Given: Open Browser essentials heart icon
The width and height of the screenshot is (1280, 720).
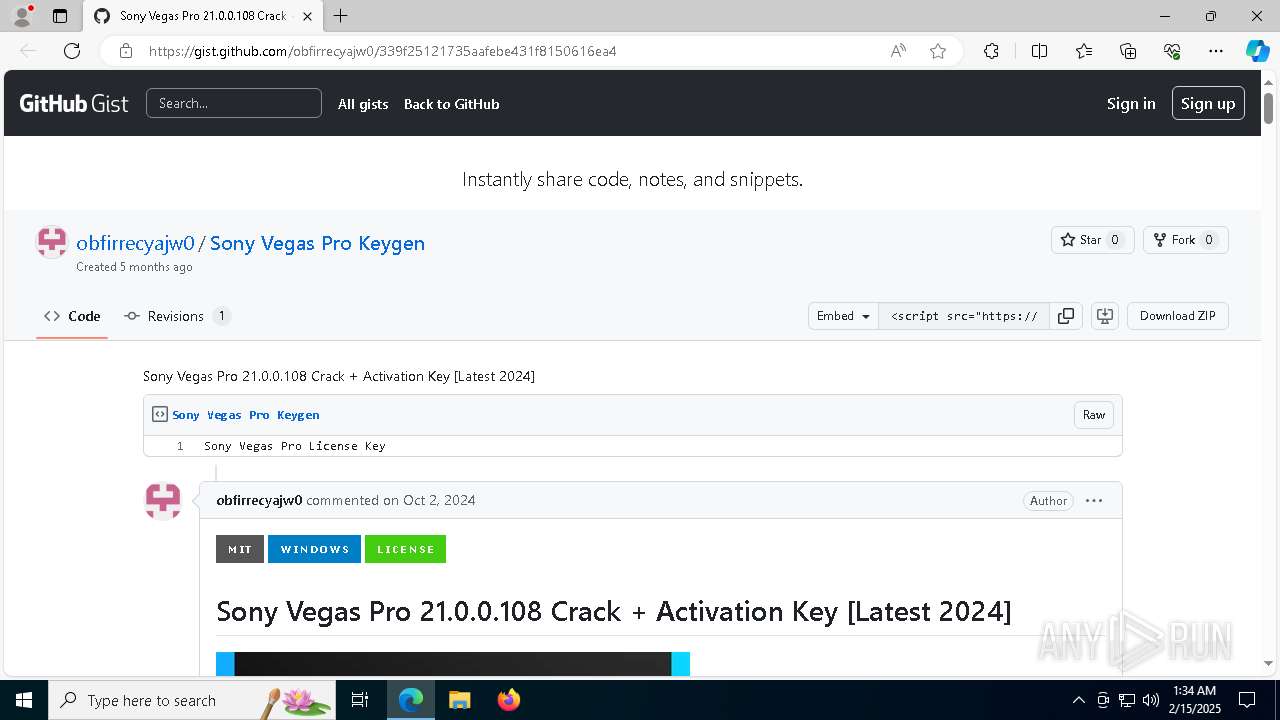Looking at the screenshot, I should pos(1172,51).
